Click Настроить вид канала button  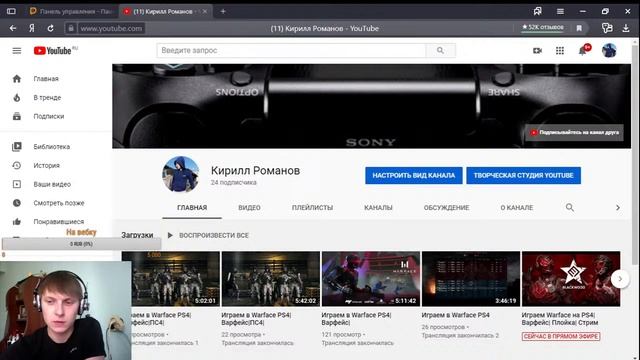coord(413,176)
